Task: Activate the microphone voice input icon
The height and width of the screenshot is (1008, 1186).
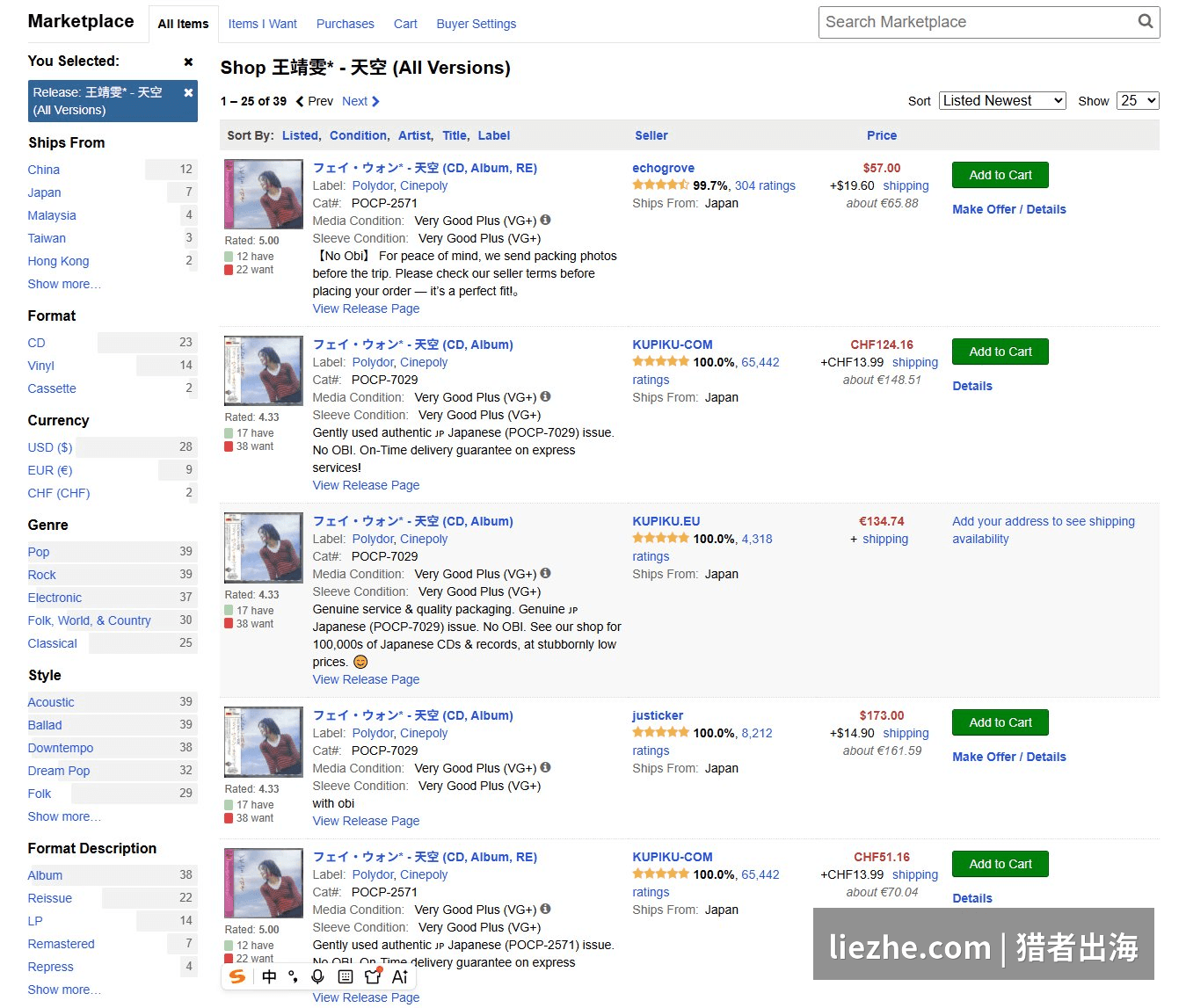Action: tap(317, 976)
